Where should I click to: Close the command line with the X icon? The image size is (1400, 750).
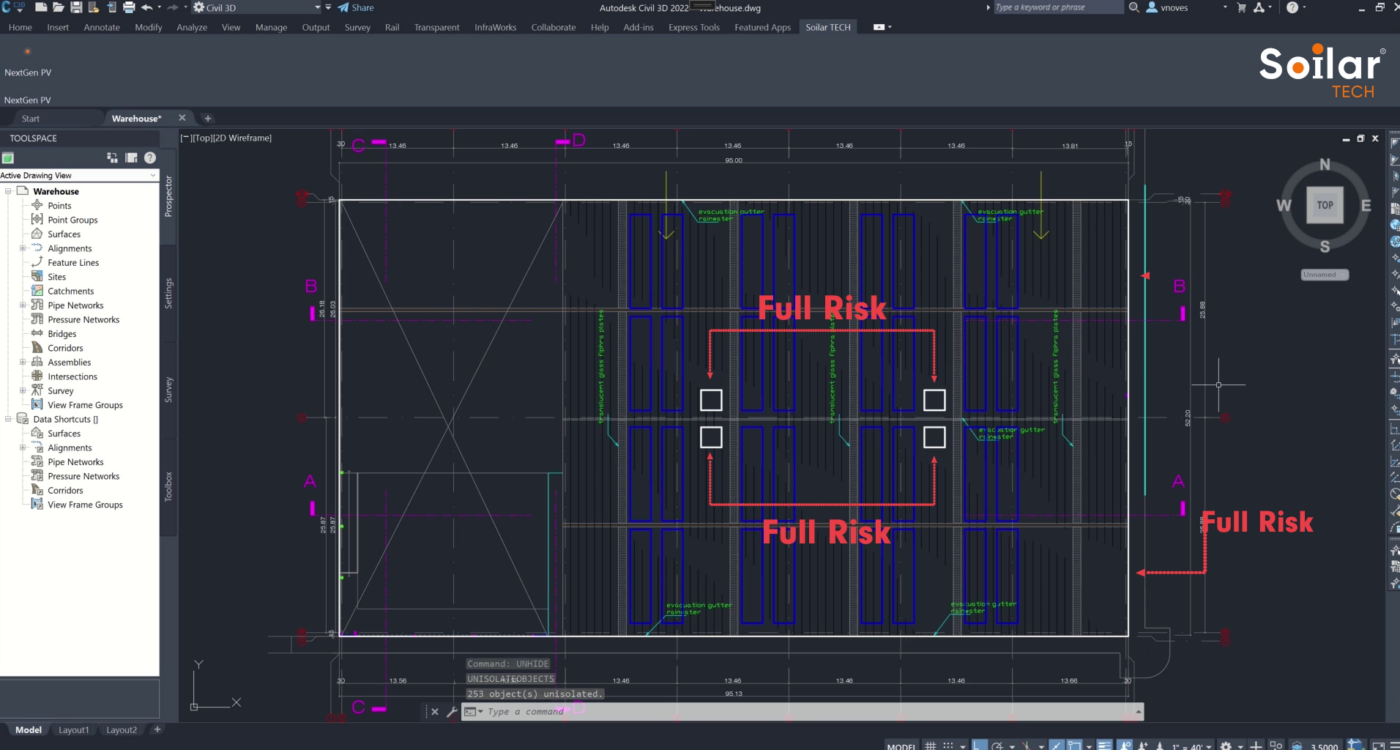(434, 711)
